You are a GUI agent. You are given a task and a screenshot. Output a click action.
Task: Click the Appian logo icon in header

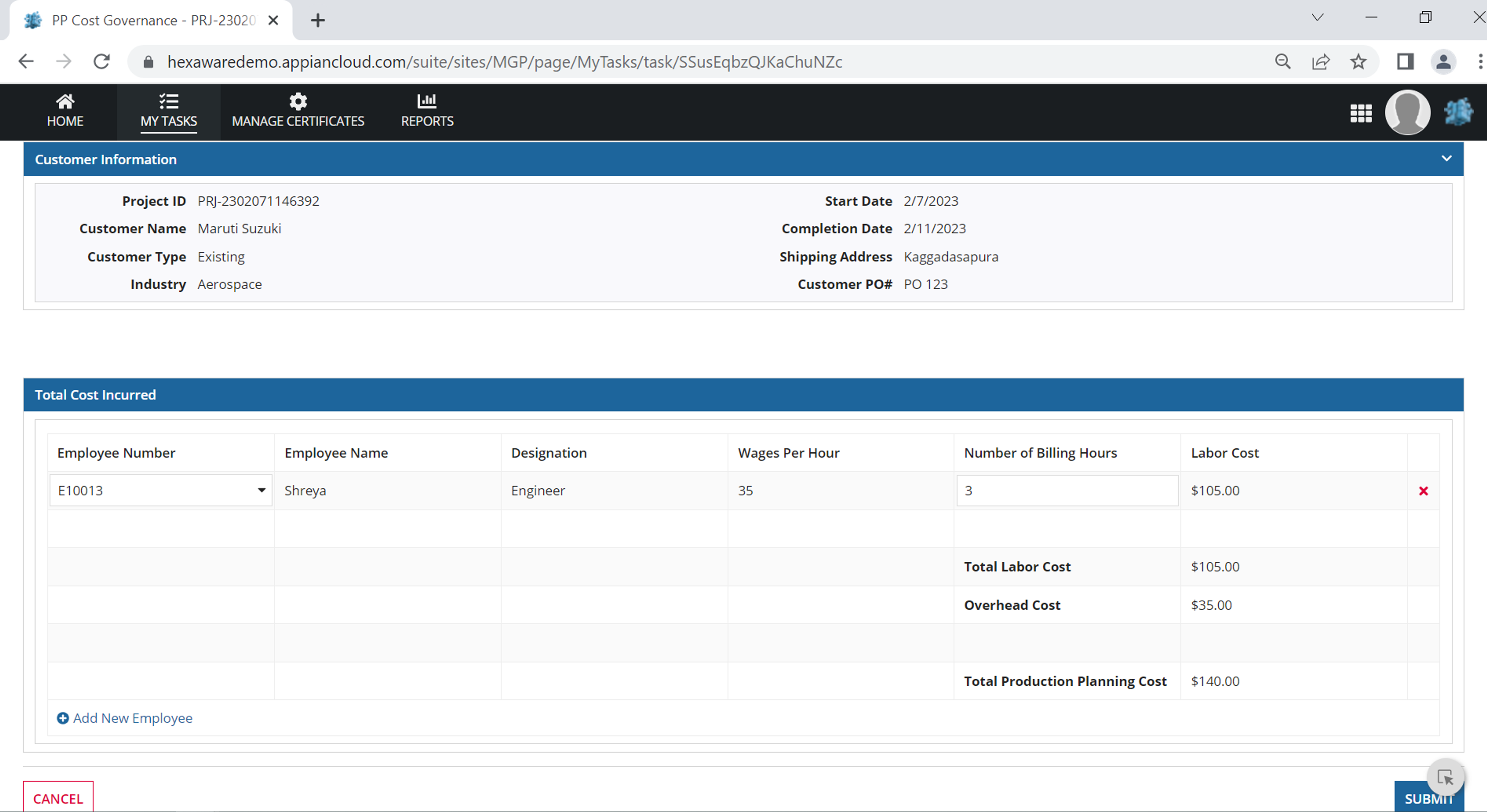click(1458, 112)
